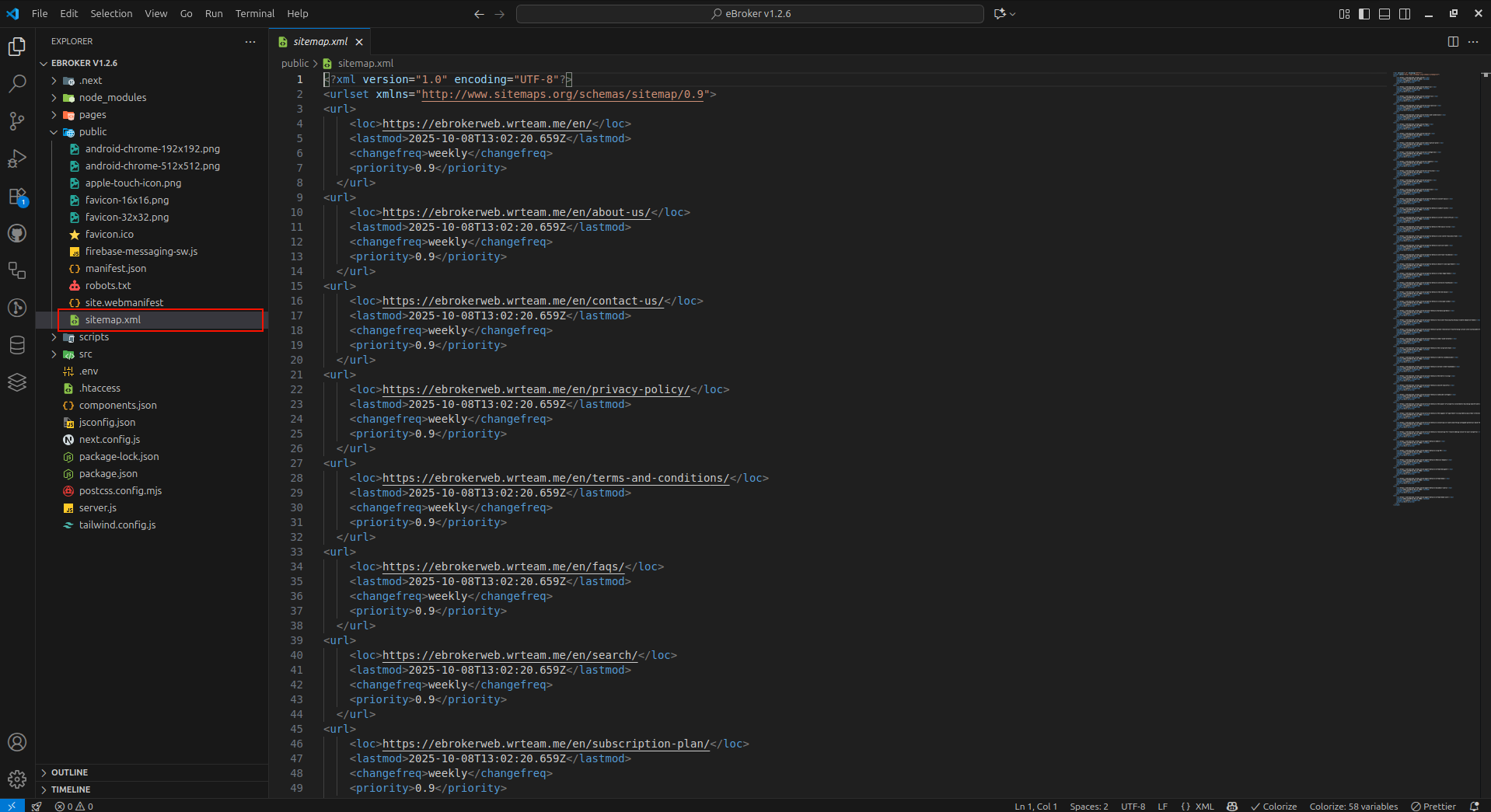The height and width of the screenshot is (812, 1491).
Task: Click the eBroker v1.2.6 command center search
Action: 750,14
